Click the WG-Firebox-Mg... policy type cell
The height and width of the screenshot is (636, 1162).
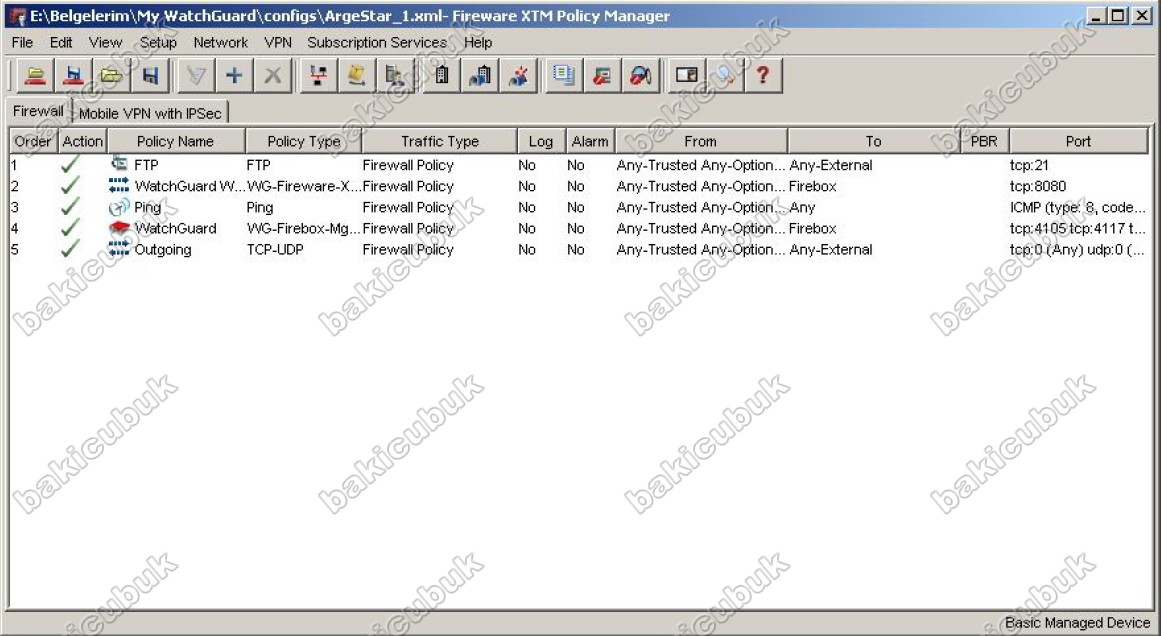[303, 228]
